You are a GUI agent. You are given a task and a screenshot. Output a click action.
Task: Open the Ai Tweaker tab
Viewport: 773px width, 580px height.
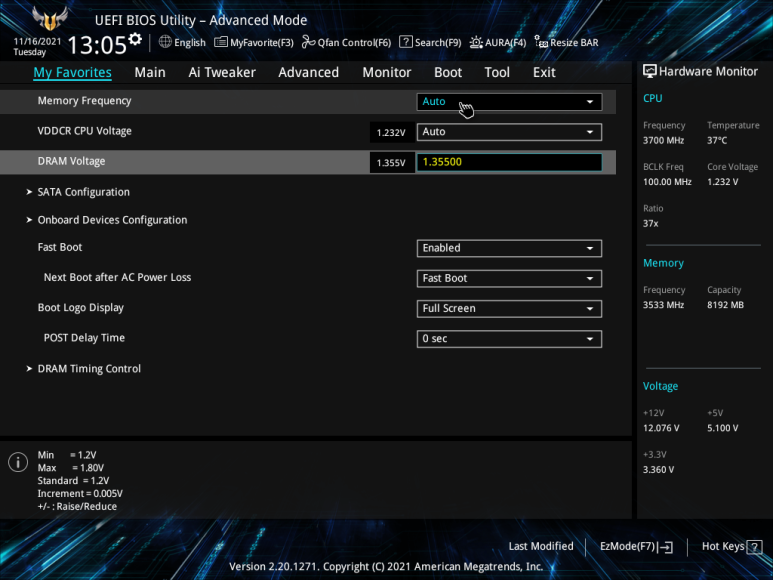(x=222, y=72)
